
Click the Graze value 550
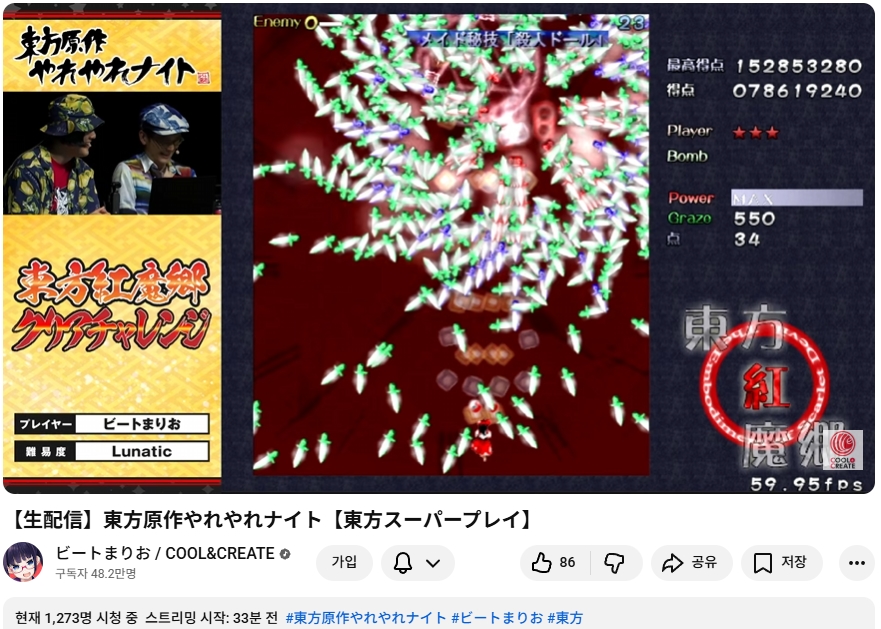tap(755, 219)
